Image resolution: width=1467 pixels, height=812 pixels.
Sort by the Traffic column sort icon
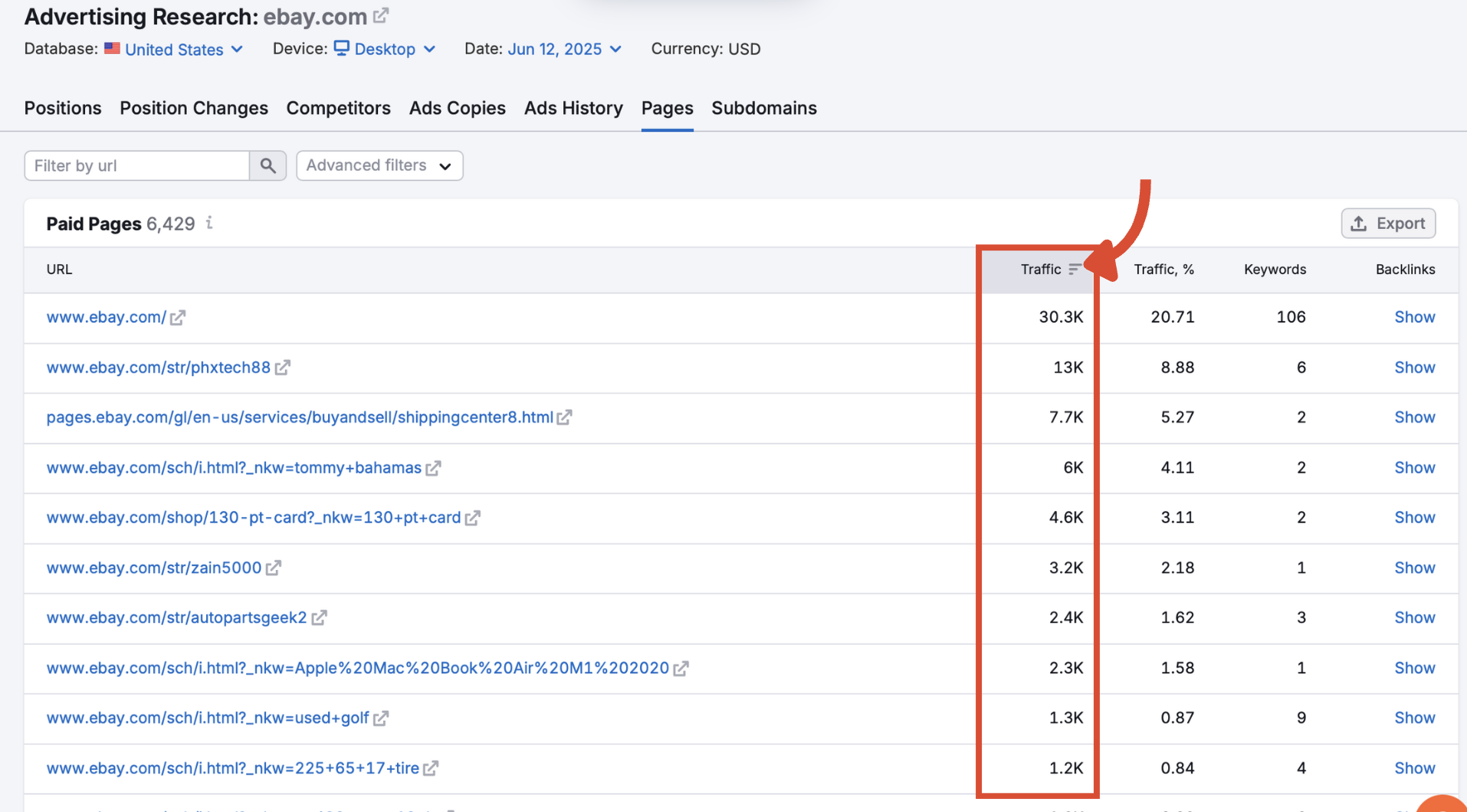pyautogui.click(x=1076, y=269)
